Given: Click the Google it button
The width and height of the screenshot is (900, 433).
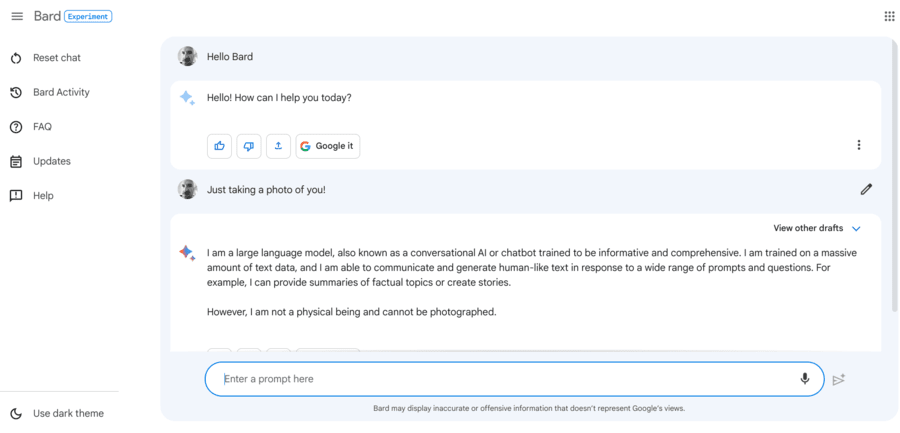Looking at the screenshot, I should coord(328,146).
